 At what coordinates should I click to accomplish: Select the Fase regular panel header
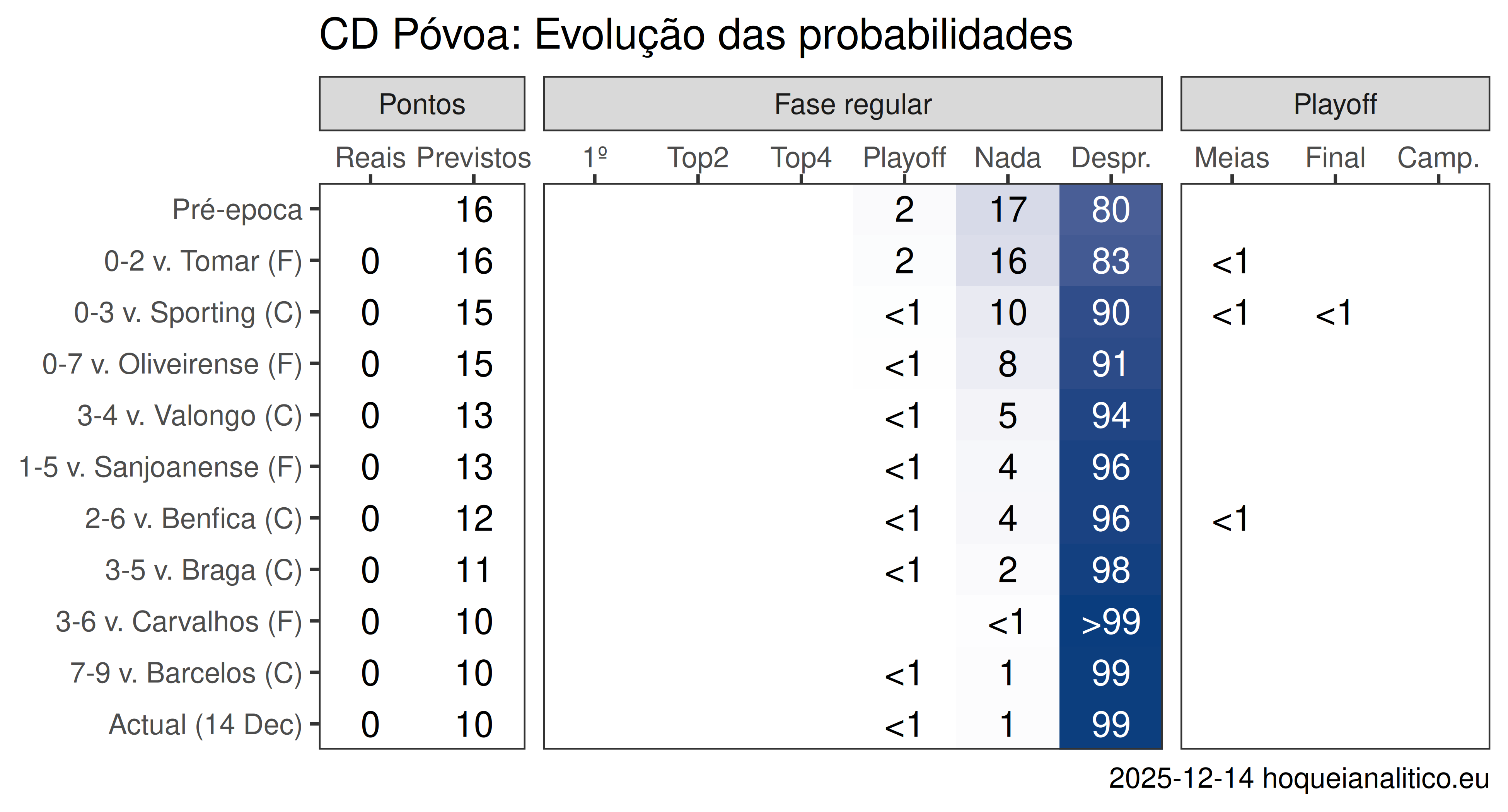[852, 104]
